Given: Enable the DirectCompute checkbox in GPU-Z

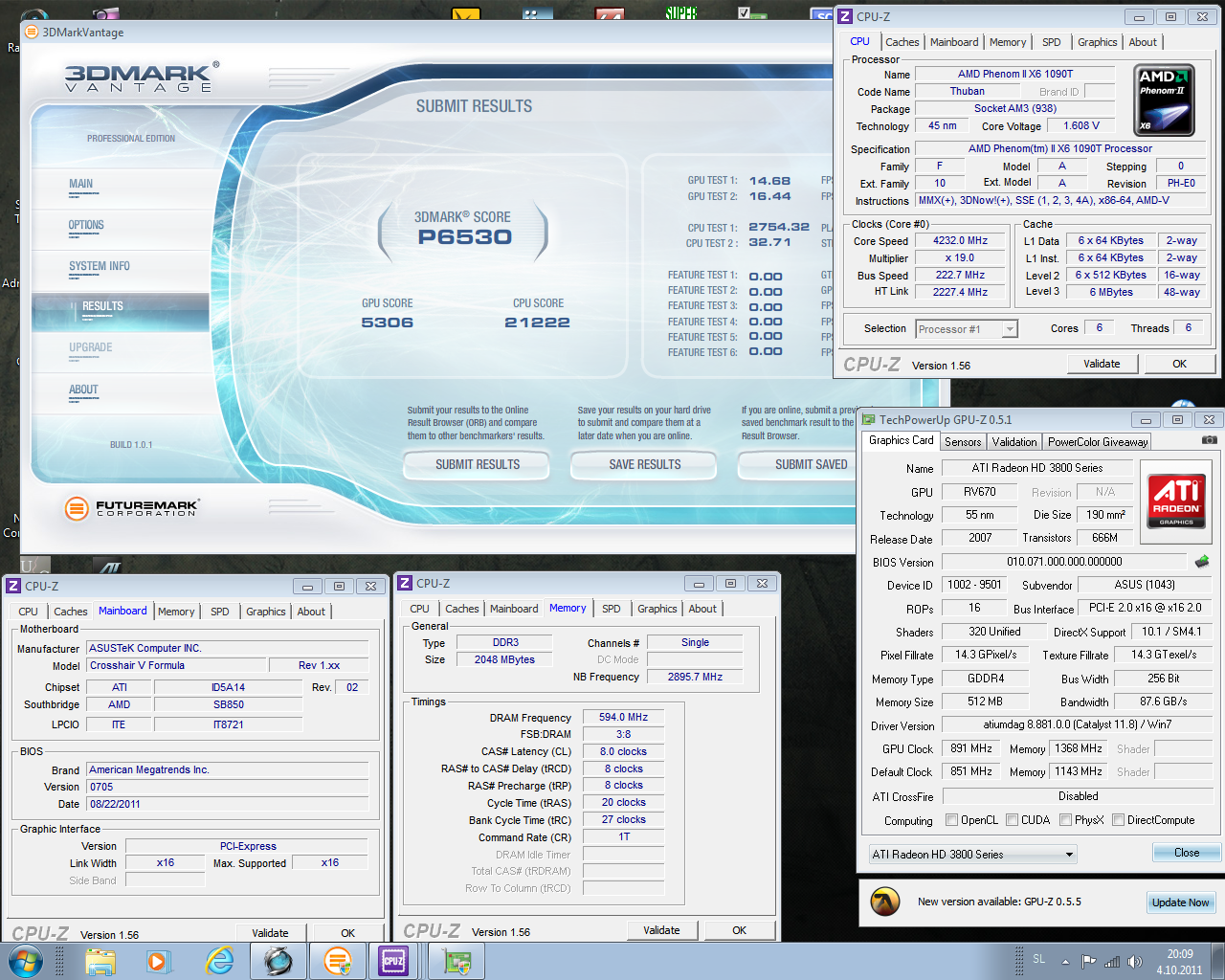Looking at the screenshot, I should tap(1118, 820).
